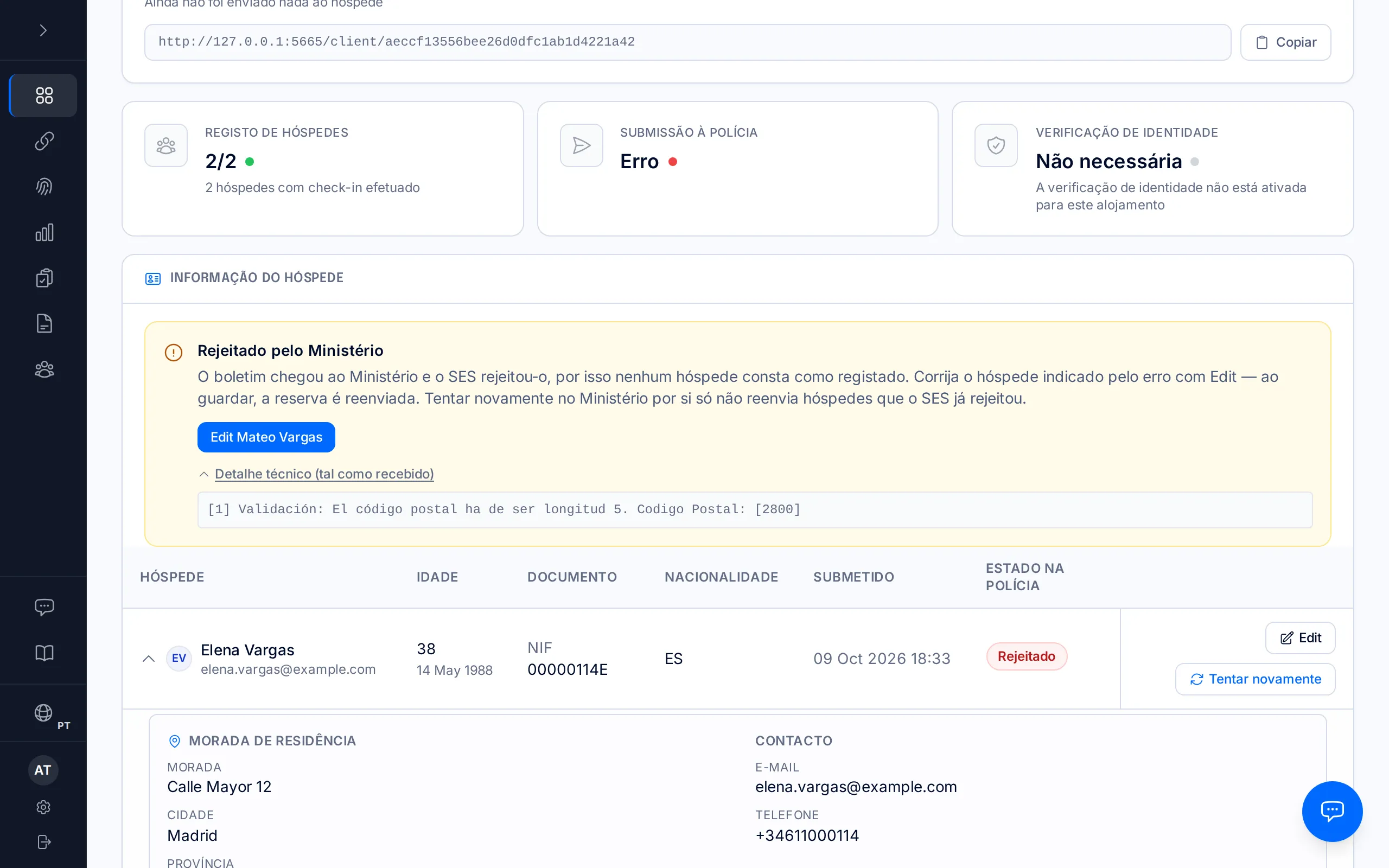This screenshot has width=1389, height=868.
Task: Click the warning icon in rejection alert
Action: click(173, 353)
